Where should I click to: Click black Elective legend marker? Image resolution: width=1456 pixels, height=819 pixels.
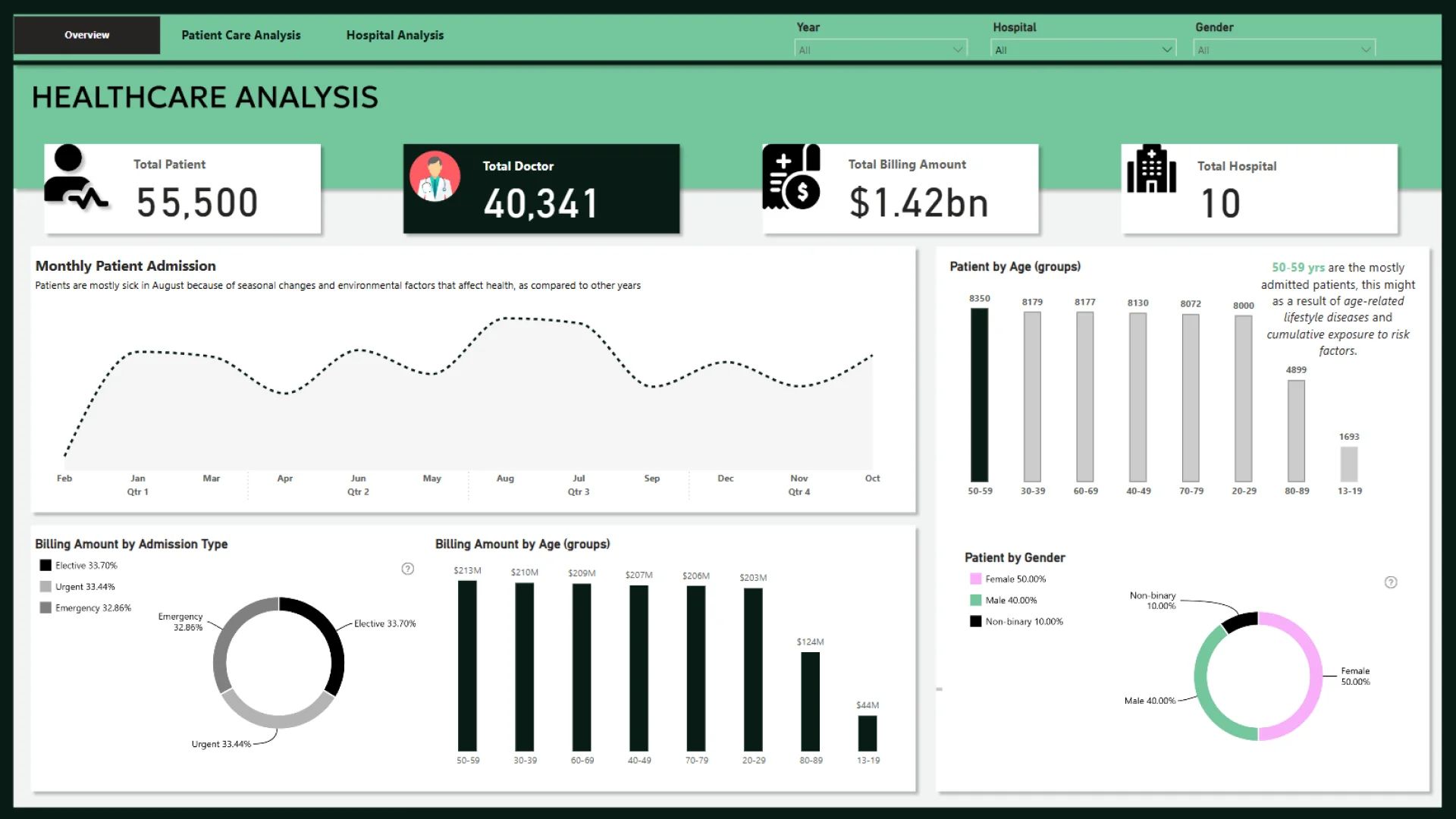tap(45, 566)
